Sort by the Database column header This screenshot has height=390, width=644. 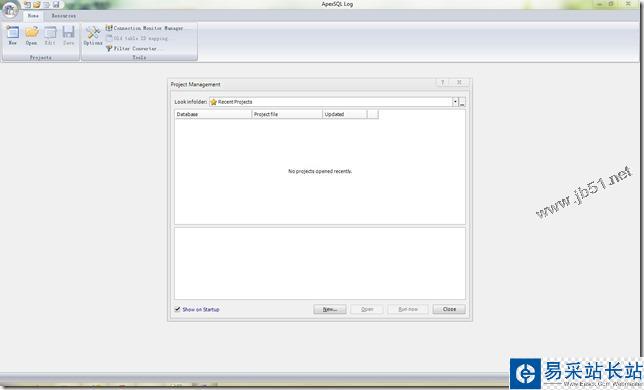[213, 114]
